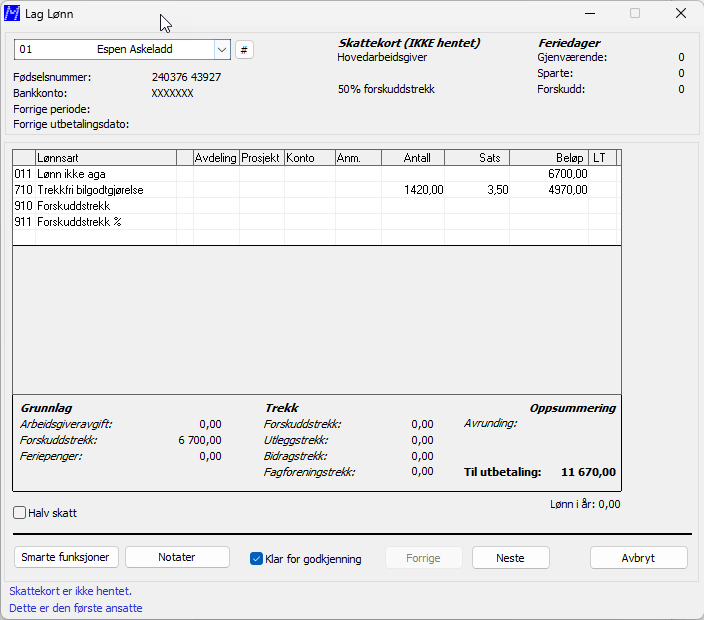
Task: Click the empty last row in the lønnsart table
Action: tap(317, 237)
